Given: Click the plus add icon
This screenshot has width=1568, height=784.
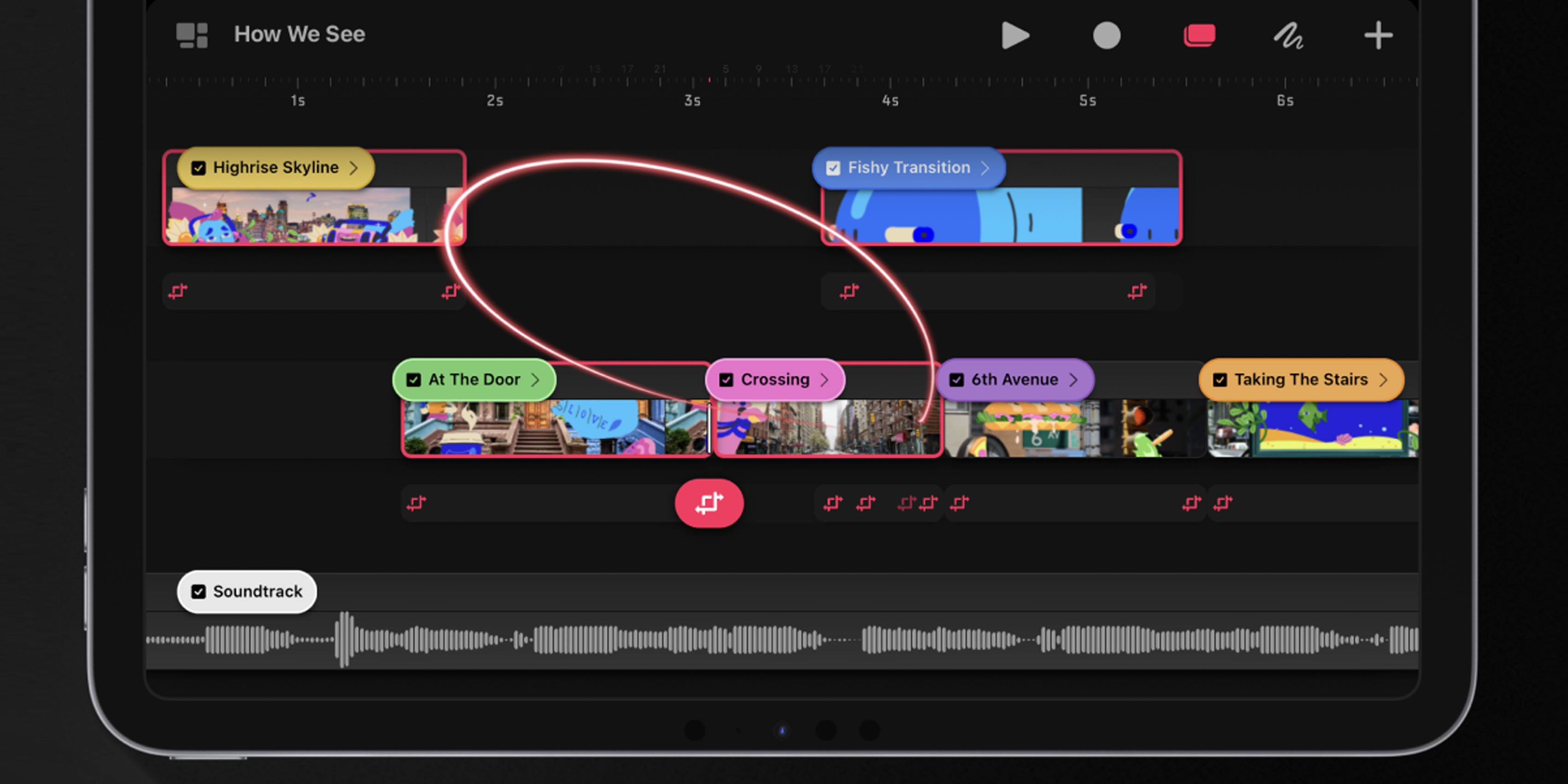Looking at the screenshot, I should 1378,35.
